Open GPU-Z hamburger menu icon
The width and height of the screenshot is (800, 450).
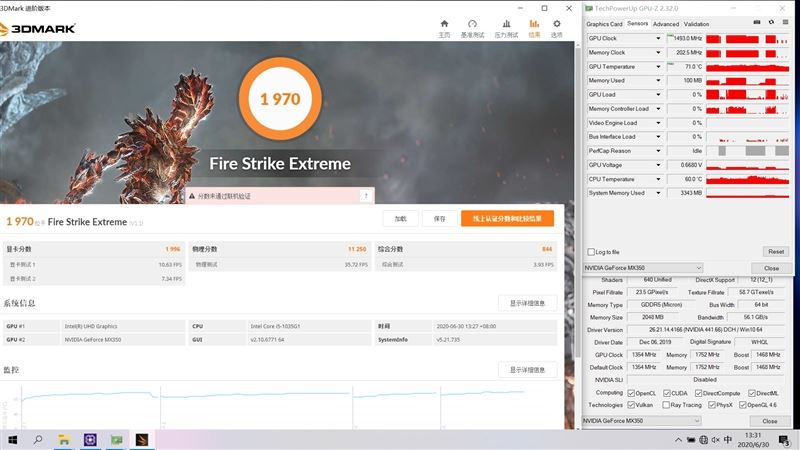785,22
